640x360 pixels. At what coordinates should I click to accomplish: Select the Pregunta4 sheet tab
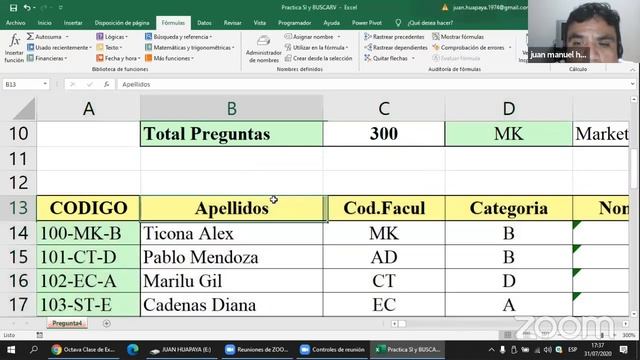(x=67, y=323)
